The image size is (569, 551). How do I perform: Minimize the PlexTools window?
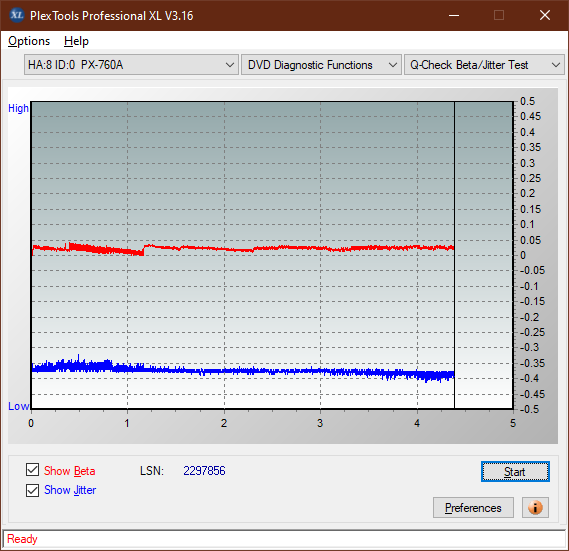(x=454, y=15)
